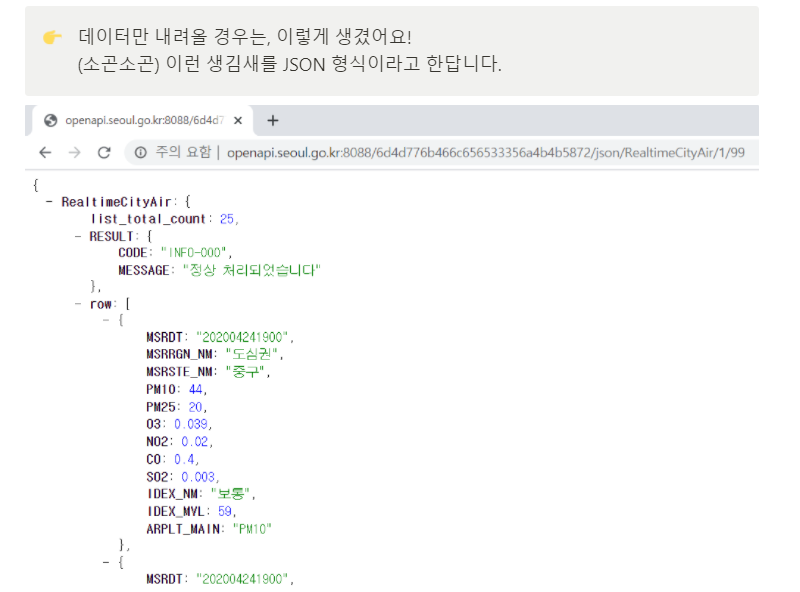The width and height of the screenshot is (800, 592).
Task: Click the site info warning icon
Action: point(141,152)
